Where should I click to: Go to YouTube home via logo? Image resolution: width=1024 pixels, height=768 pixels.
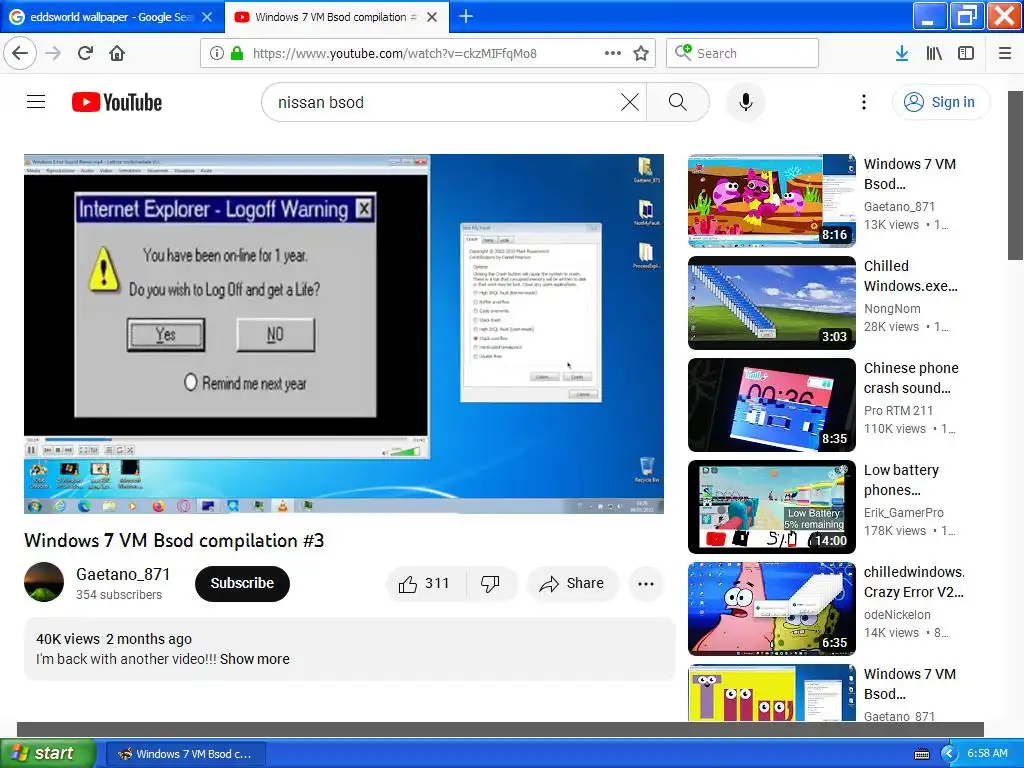click(x=117, y=102)
